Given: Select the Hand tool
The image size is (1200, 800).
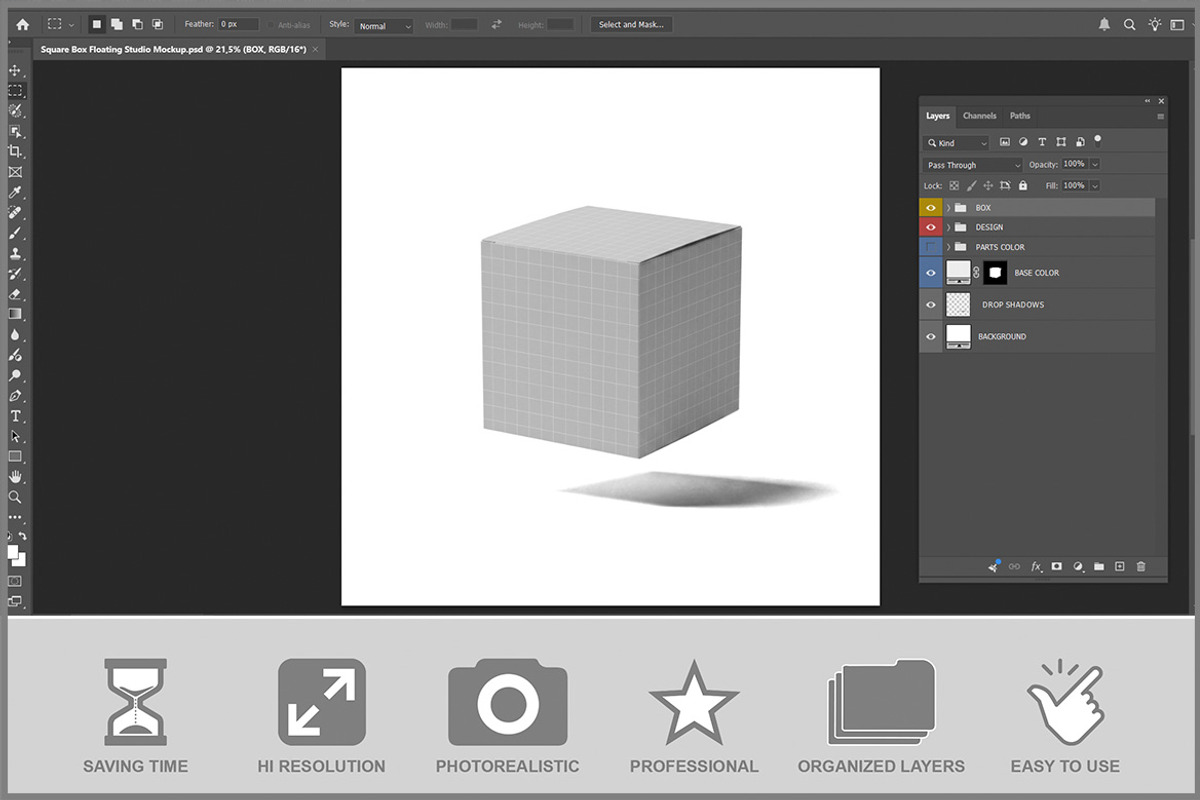Looking at the screenshot, I should pyautogui.click(x=15, y=477).
